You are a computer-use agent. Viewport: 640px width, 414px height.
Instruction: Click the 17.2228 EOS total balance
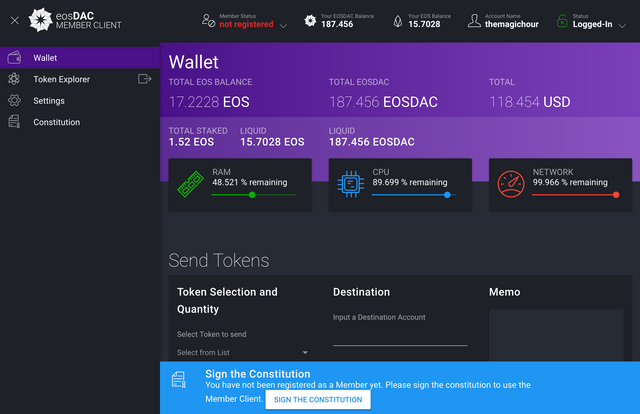tap(209, 102)
